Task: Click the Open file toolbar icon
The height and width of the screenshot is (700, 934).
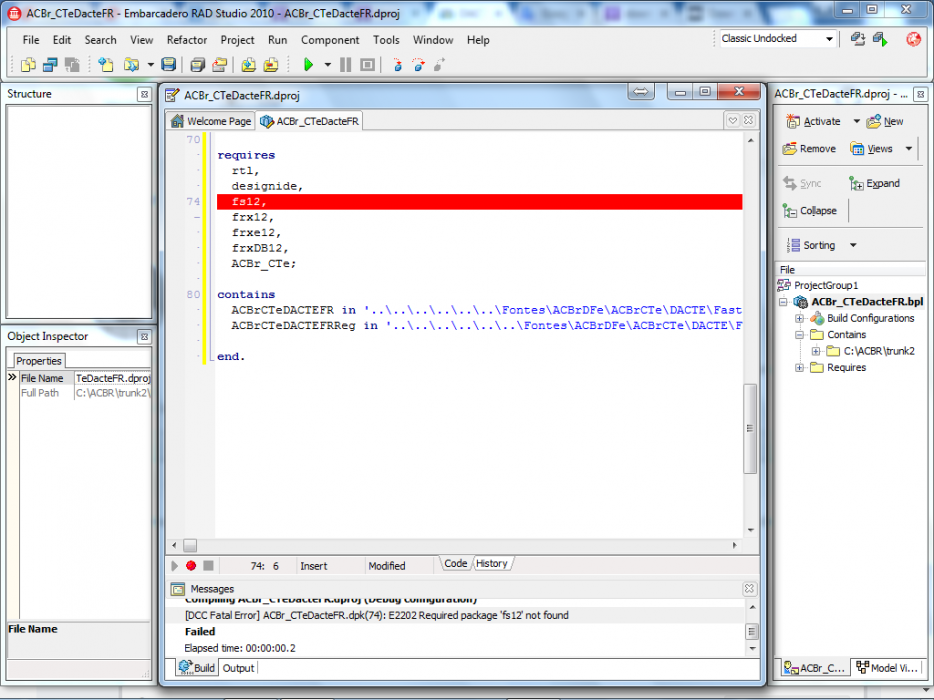Action: click(131, 64)
